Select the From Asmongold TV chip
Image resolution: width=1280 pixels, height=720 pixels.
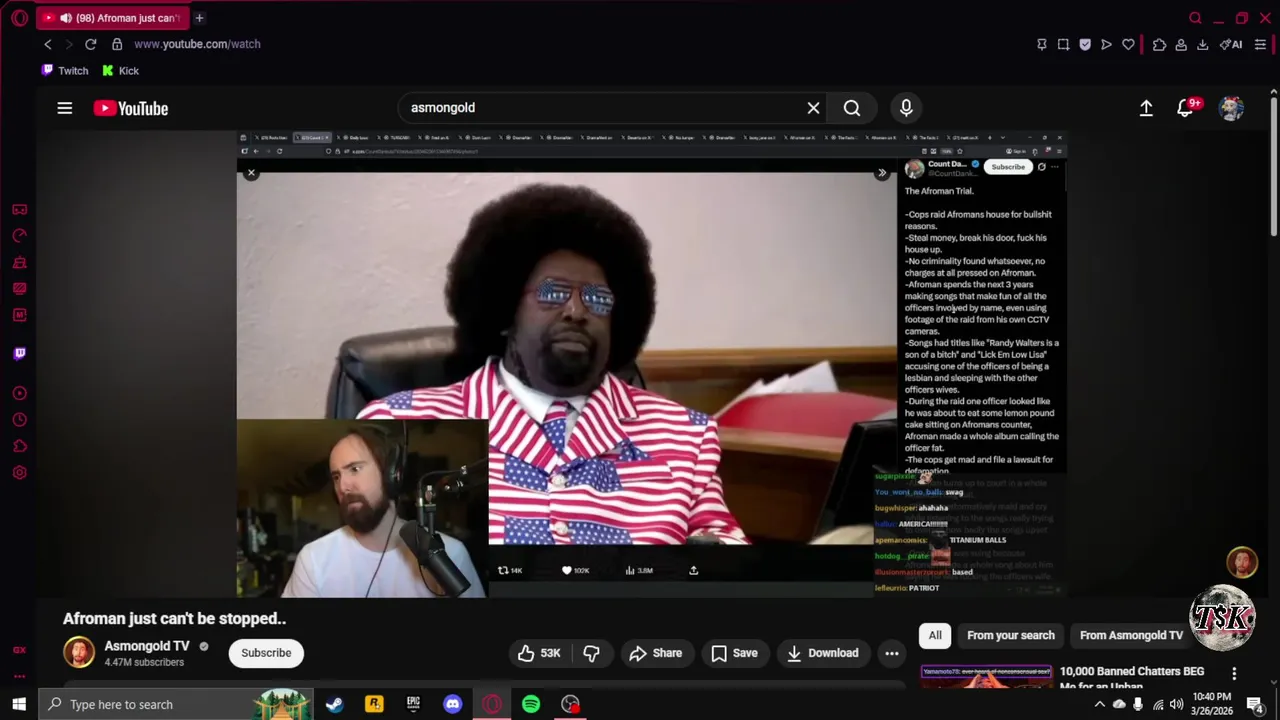coord(1131,635)
